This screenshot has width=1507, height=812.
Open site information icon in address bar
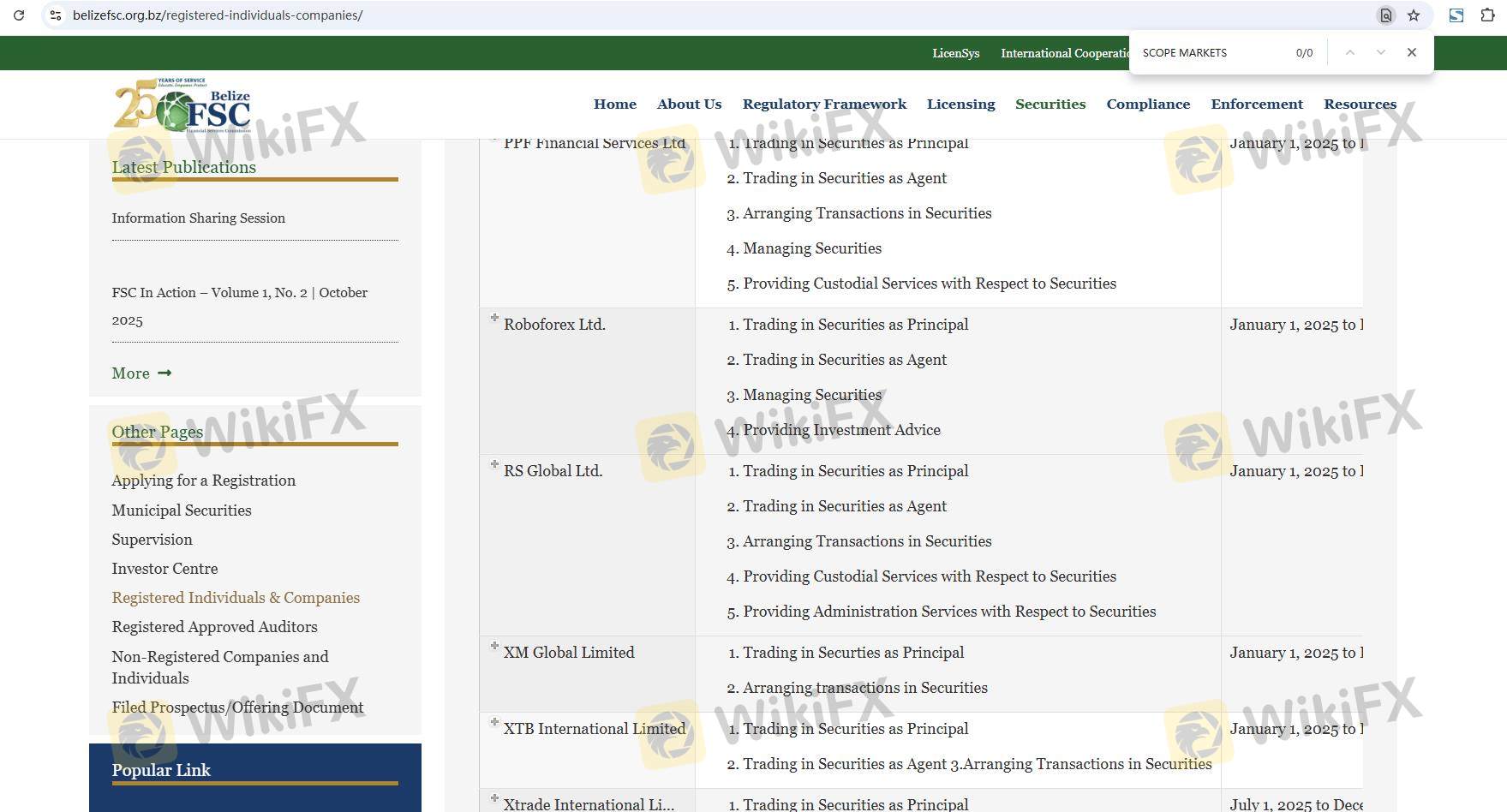(x=56, y=15)
